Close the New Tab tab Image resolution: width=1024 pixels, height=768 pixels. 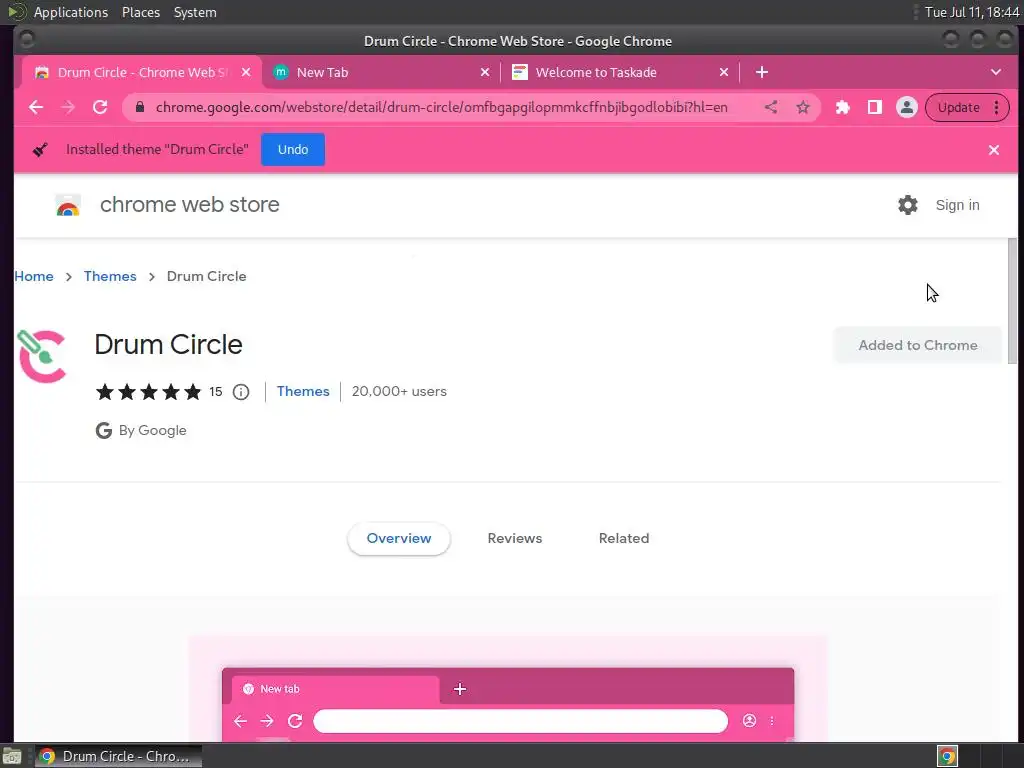click(485, 72)
